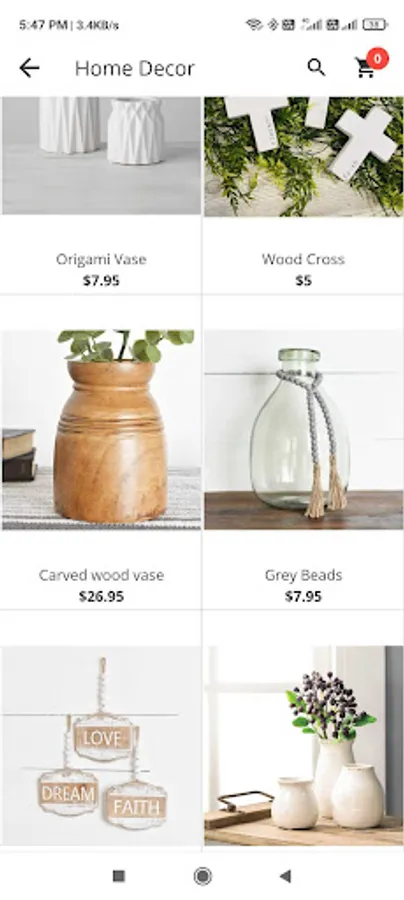The image size is (404, 900).
Task: Select the Wood Cross title
Action: click(x=304, y=259)
